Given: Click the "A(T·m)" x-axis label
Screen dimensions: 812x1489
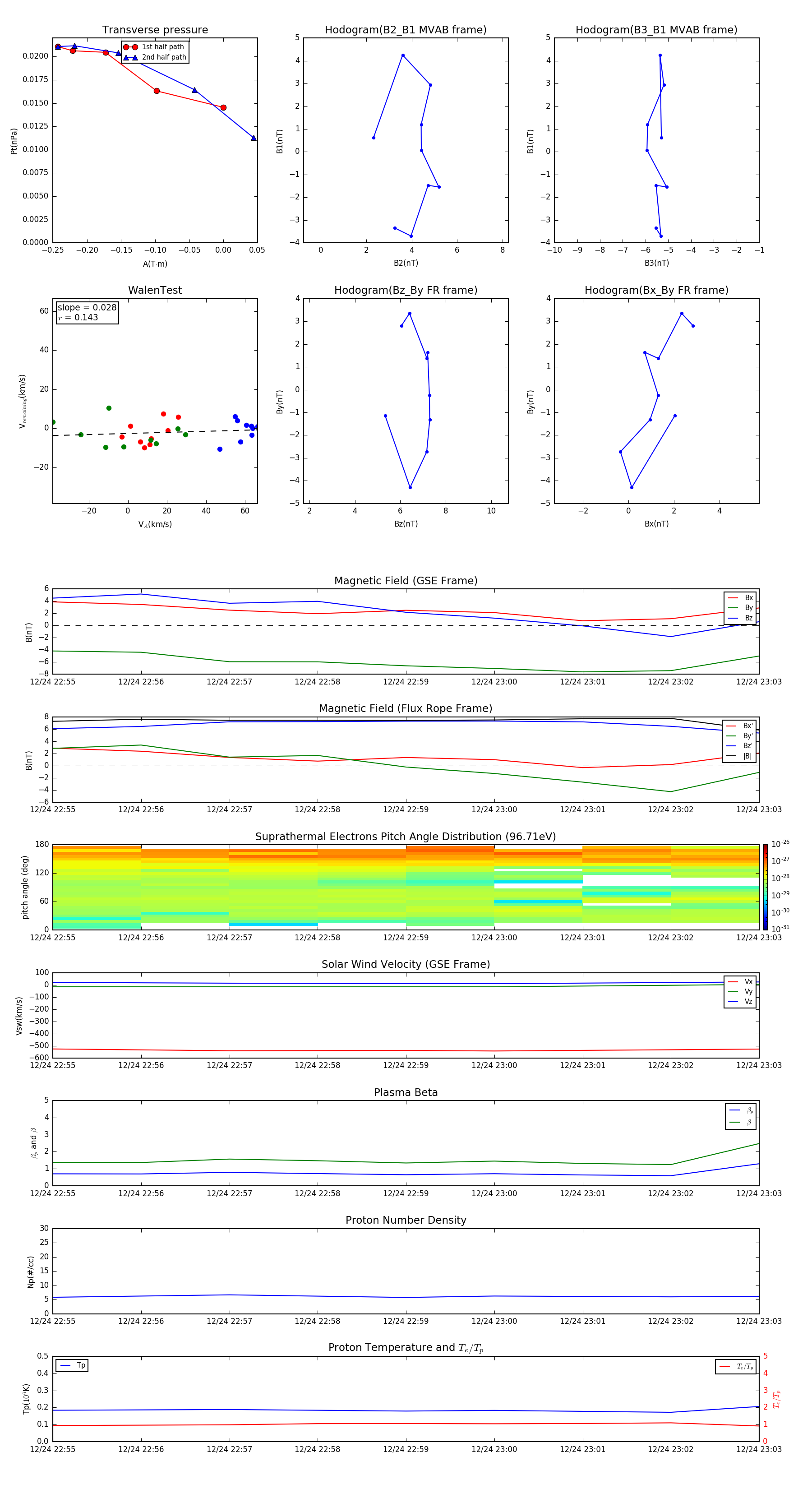Looking at the screenshot, I should 155,264.
